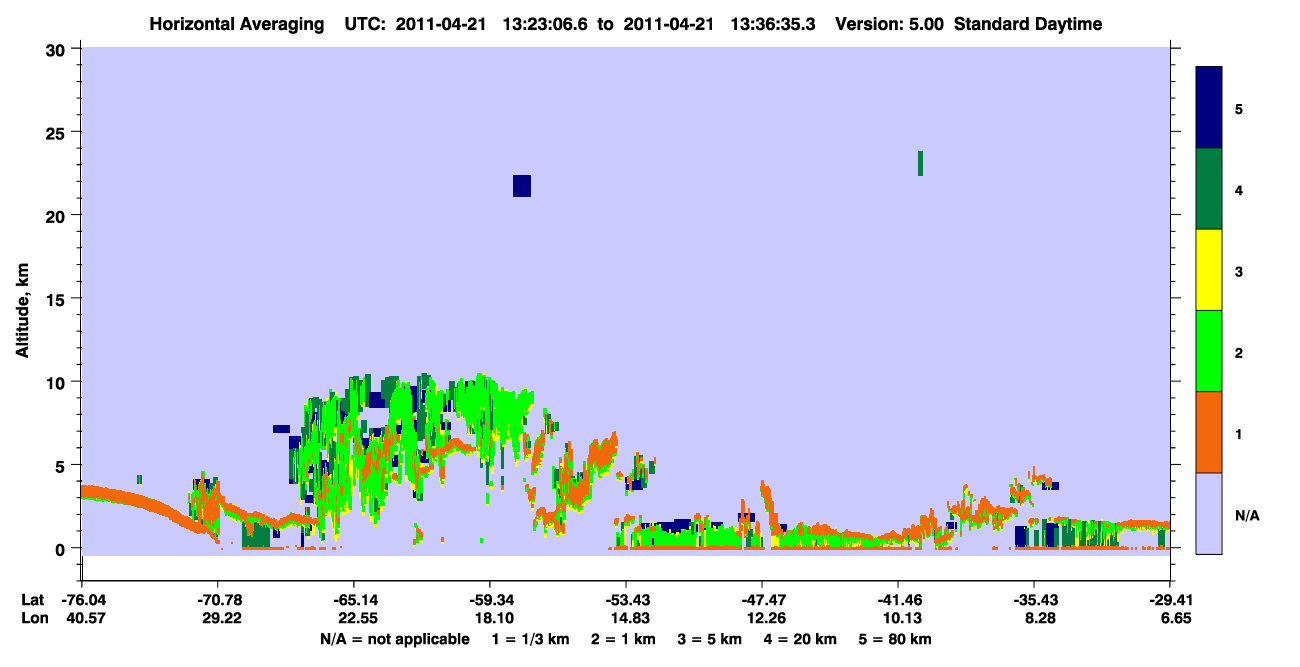Click the y-axis tick label 15
The width and height of the screenshot is (1300, 667).
[58, 299]
